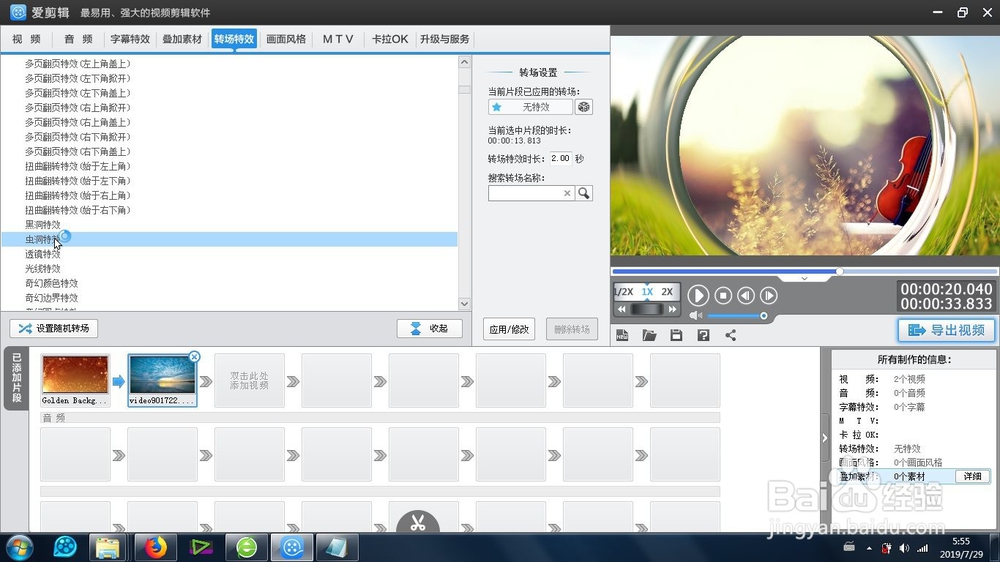Click the scrollbar down arrow in the transition list
The image size is (1000, 562).
point(464,304)
